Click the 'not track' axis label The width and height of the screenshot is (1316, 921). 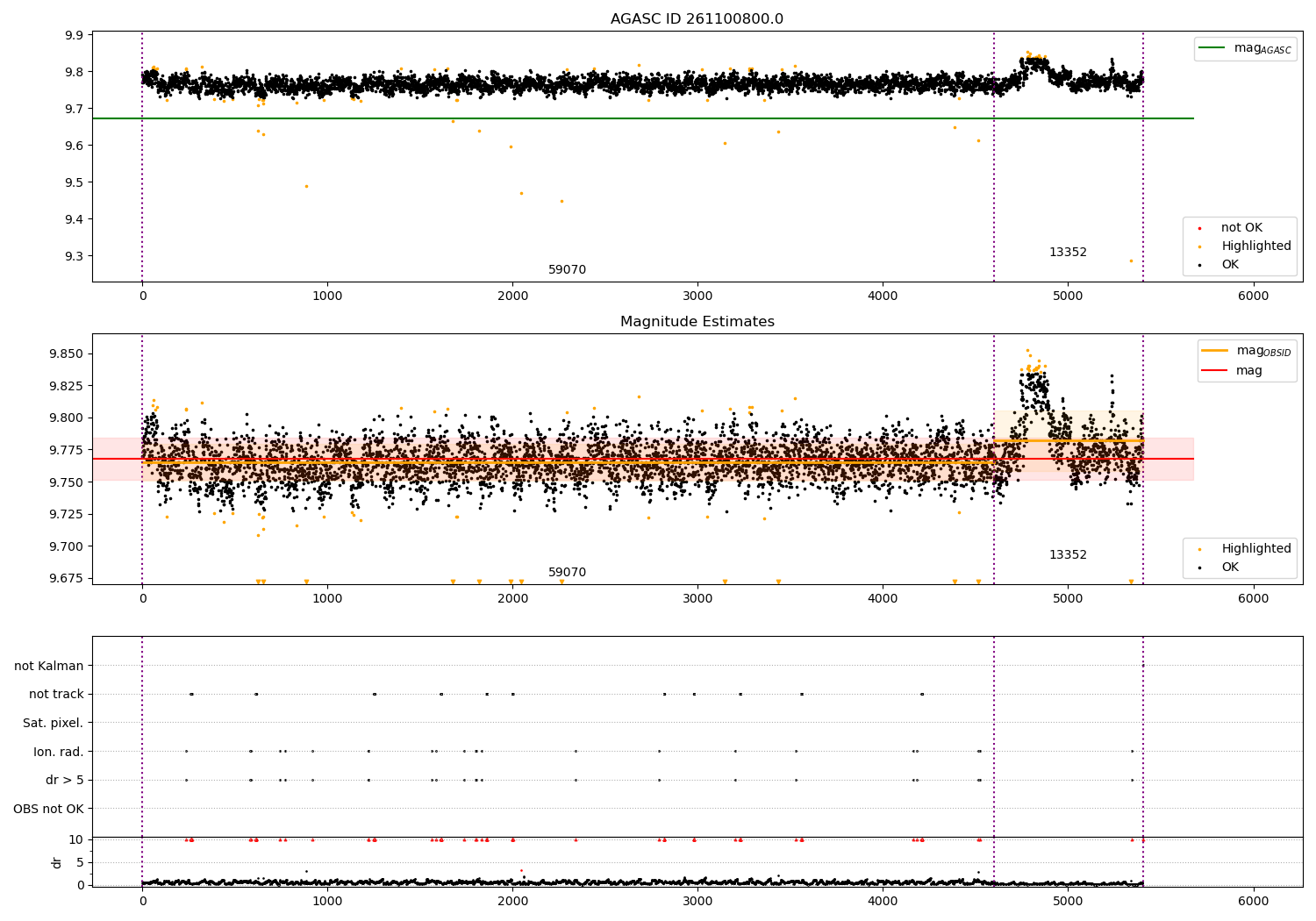tap(56, 695)
